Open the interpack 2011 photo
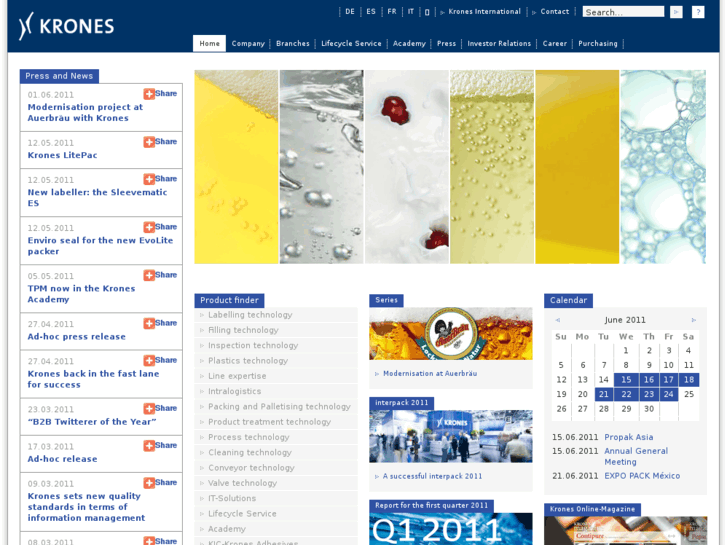The width and height of the screenshot is (727, 545). [x=451, y=436]
